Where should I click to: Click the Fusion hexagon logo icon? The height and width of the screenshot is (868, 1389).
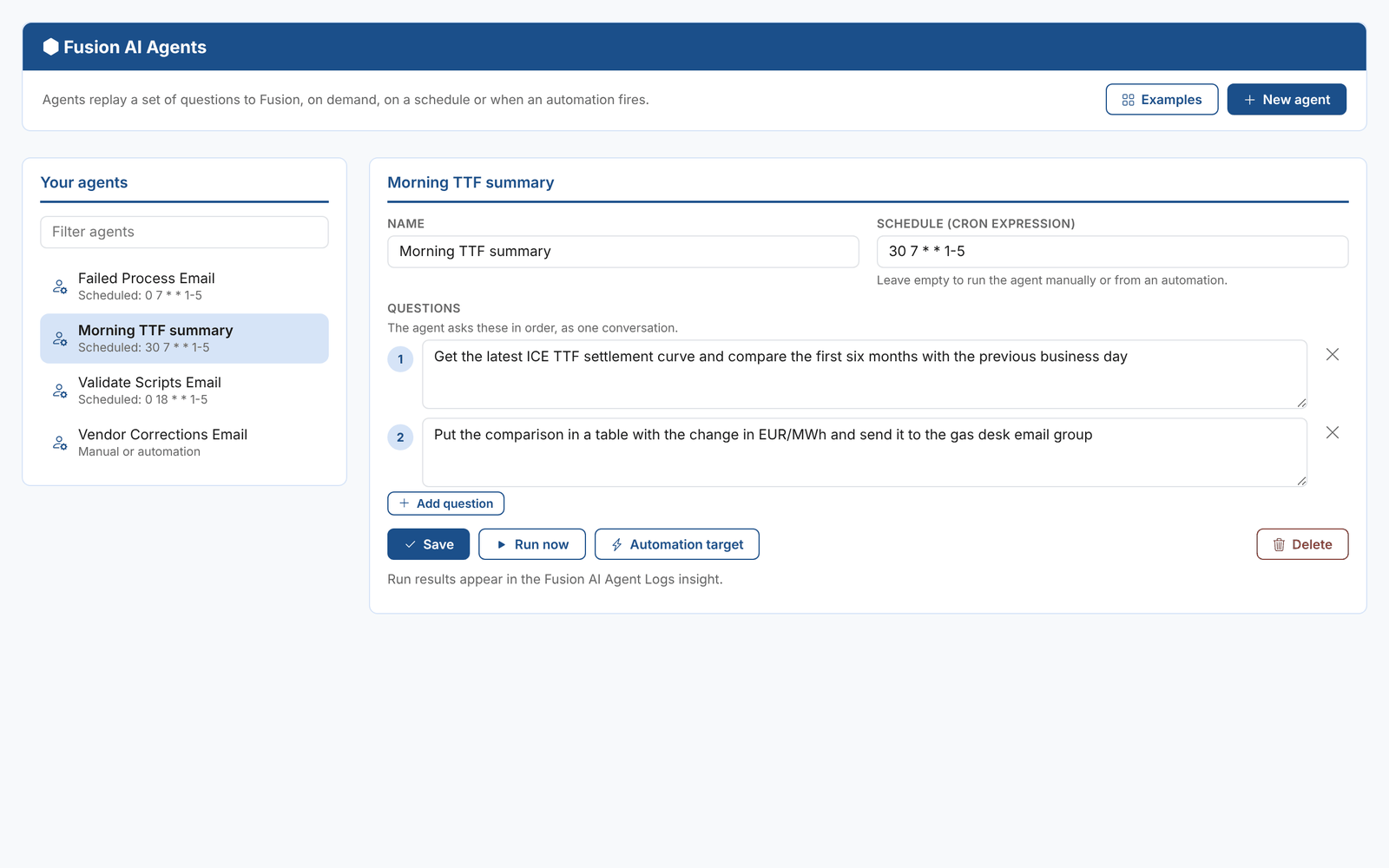point(51,47)
